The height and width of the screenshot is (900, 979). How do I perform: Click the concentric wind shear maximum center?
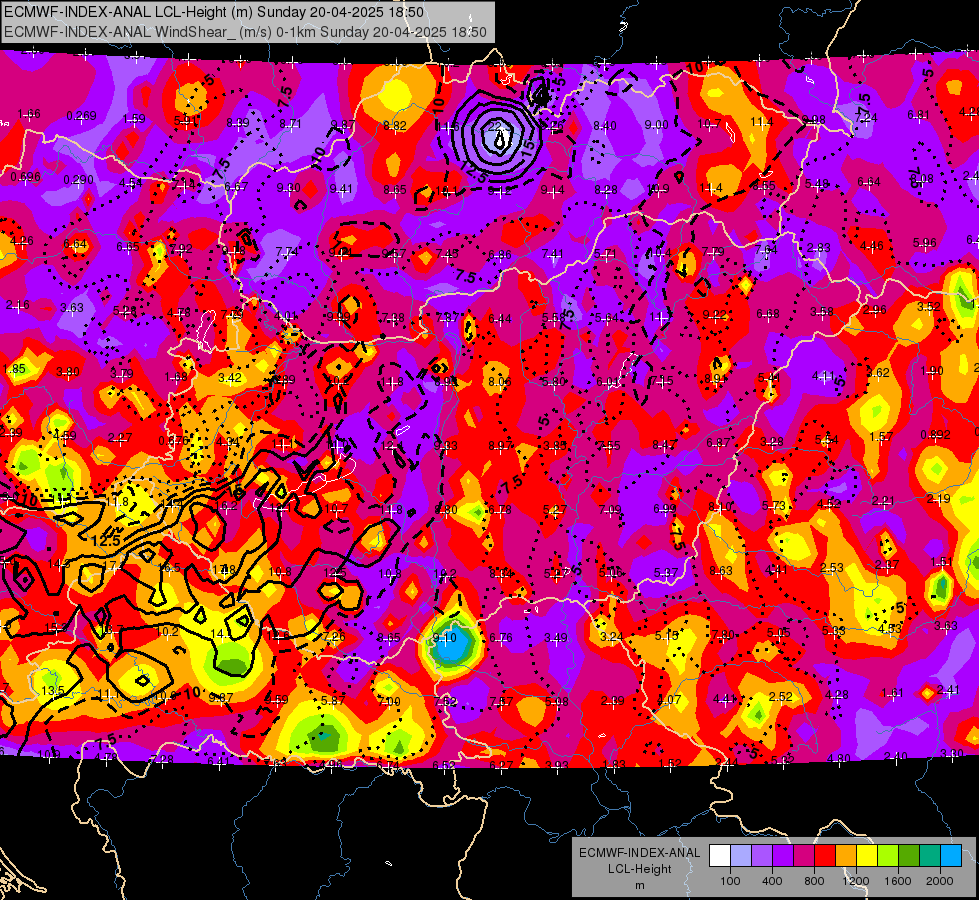point(499,140)
